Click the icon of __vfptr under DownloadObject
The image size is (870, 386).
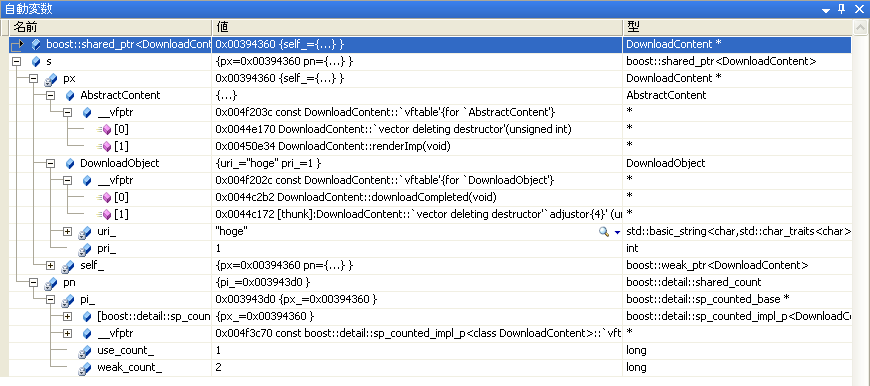pos(87,180)
